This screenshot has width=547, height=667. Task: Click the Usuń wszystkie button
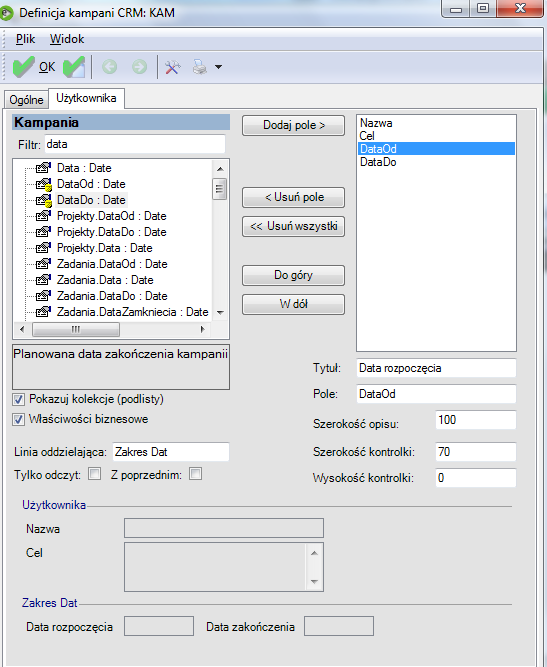[293, 226]
